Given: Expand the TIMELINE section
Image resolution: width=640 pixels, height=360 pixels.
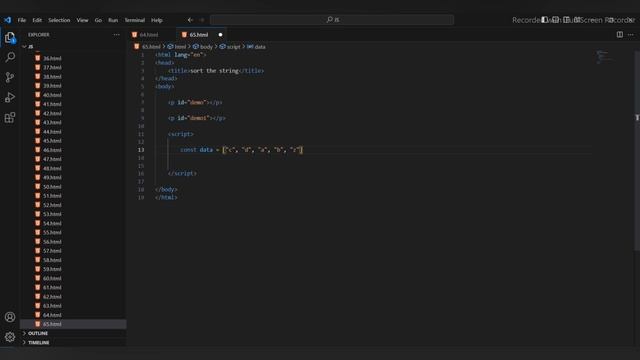Looking at the screenshot, I should pyautogui.click(x=38, y=342).
